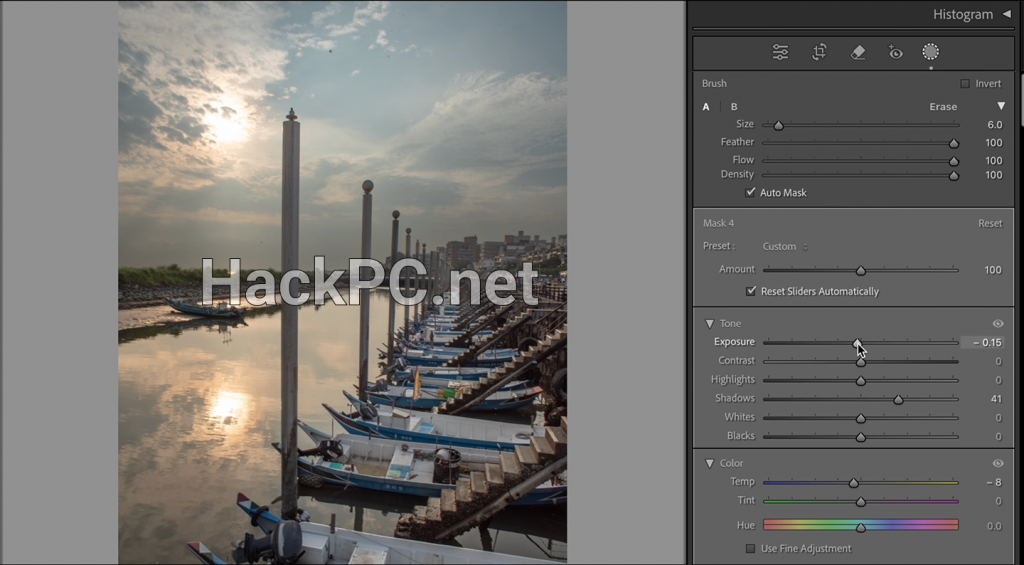Select brush A
Viewport: 1024px width, 565px height.
[706, 106]
